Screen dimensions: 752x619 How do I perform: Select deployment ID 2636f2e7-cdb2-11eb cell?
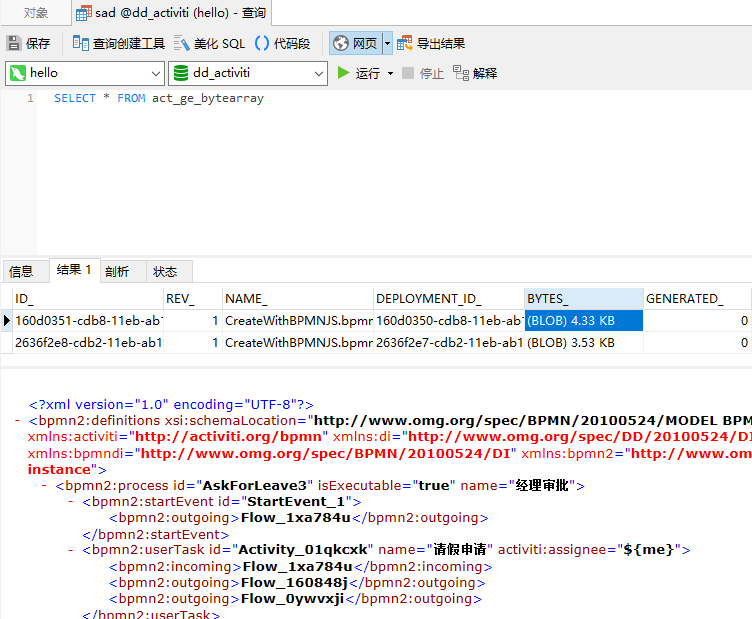[449, 343]
